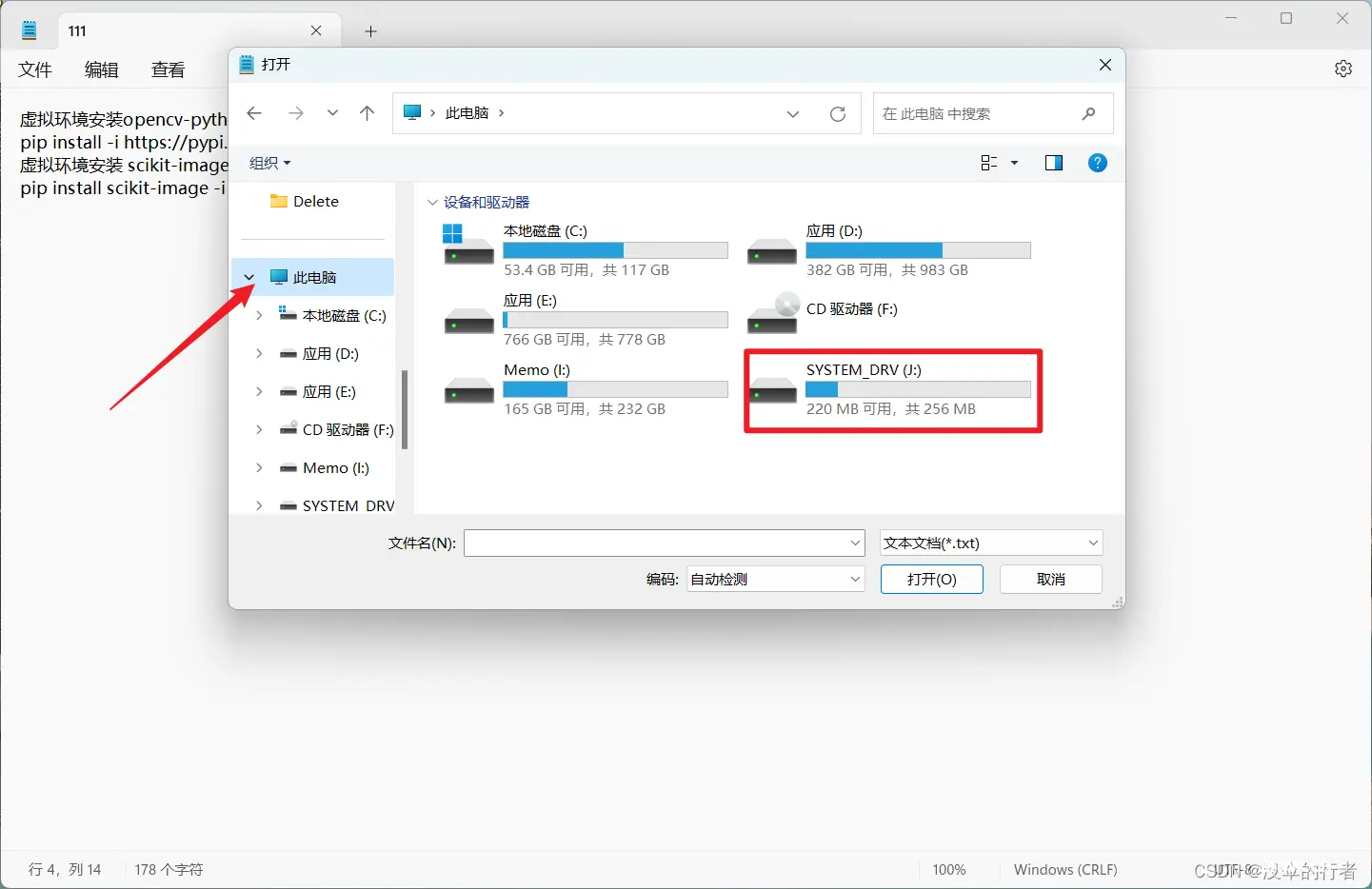Click the 取消 button

coord(1051,579)
